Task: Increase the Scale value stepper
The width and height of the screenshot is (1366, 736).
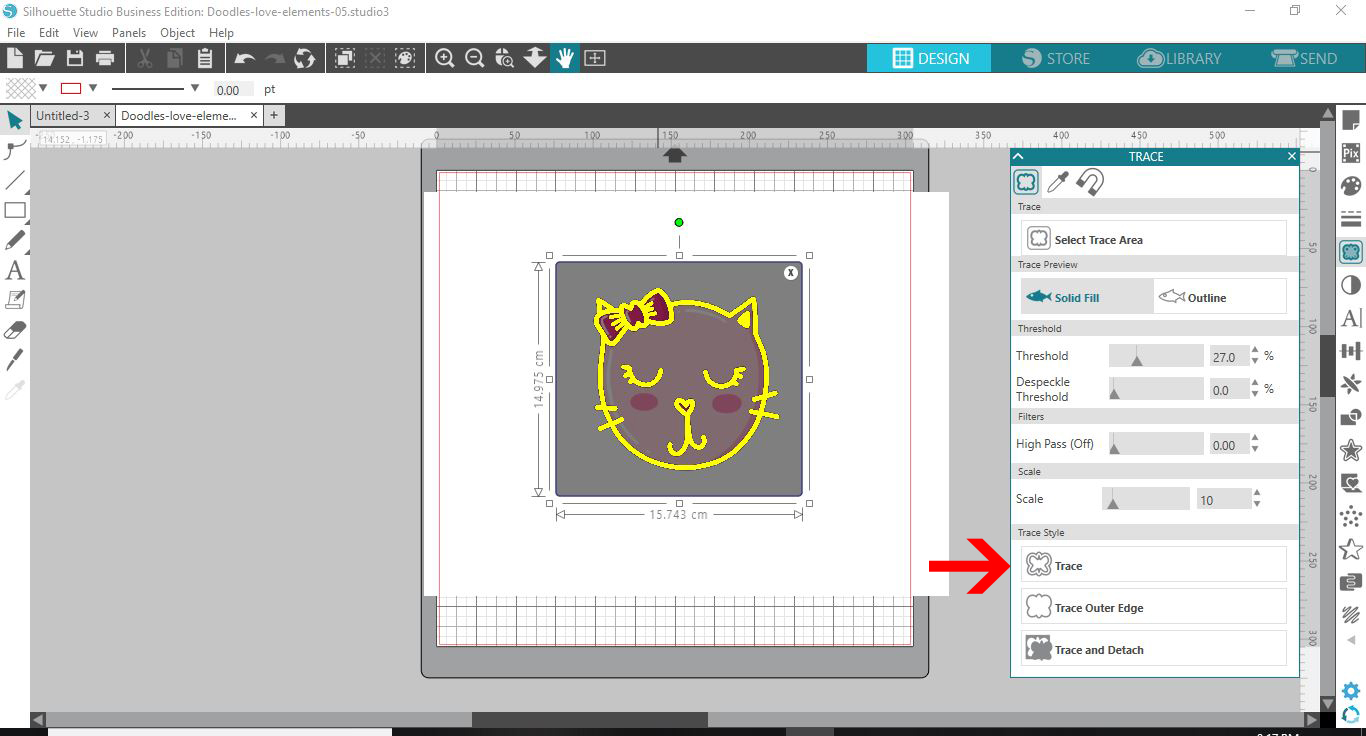Action: (1257, 492)
